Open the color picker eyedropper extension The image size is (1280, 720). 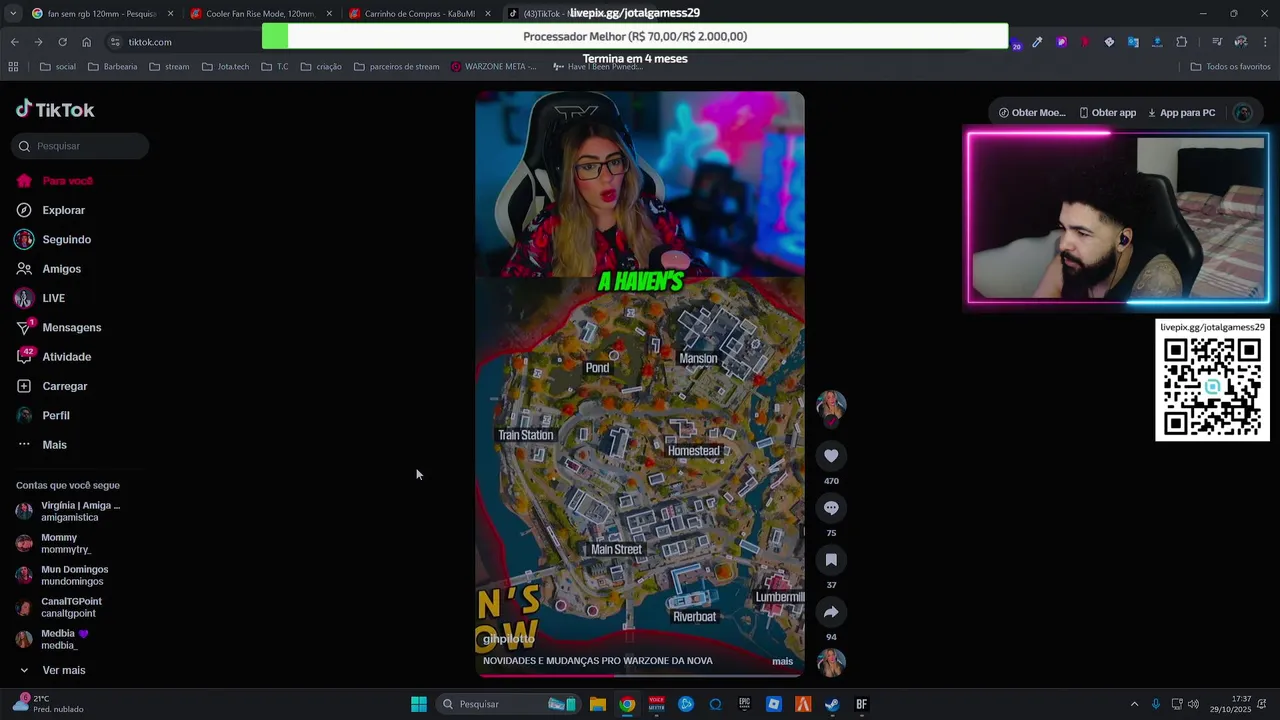point(1037,42)
